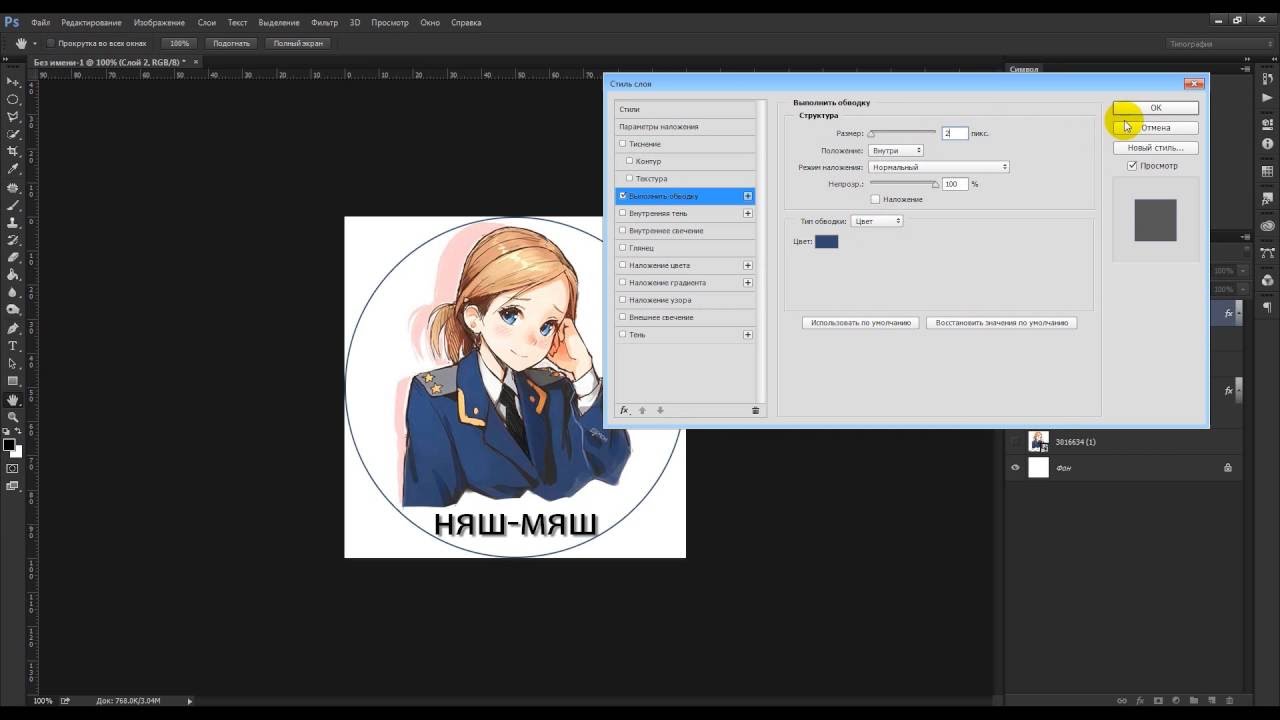Click the Новый стиль... button

[x=1155, y=148]
